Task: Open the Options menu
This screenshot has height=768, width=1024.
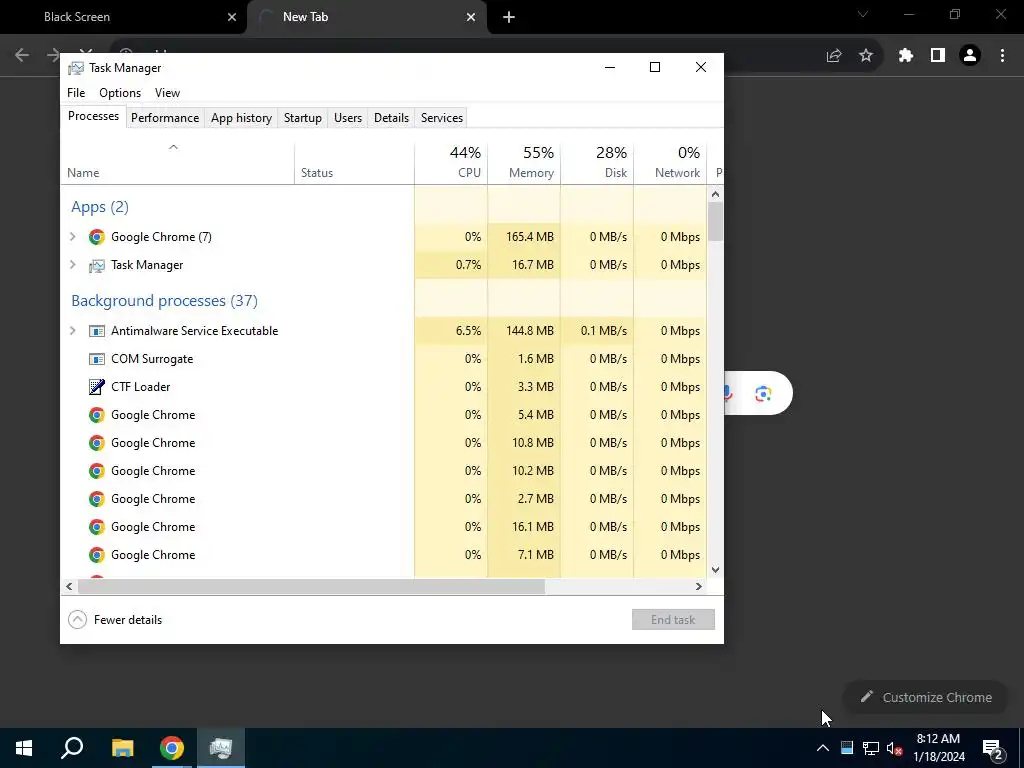Action: (120, 93)
